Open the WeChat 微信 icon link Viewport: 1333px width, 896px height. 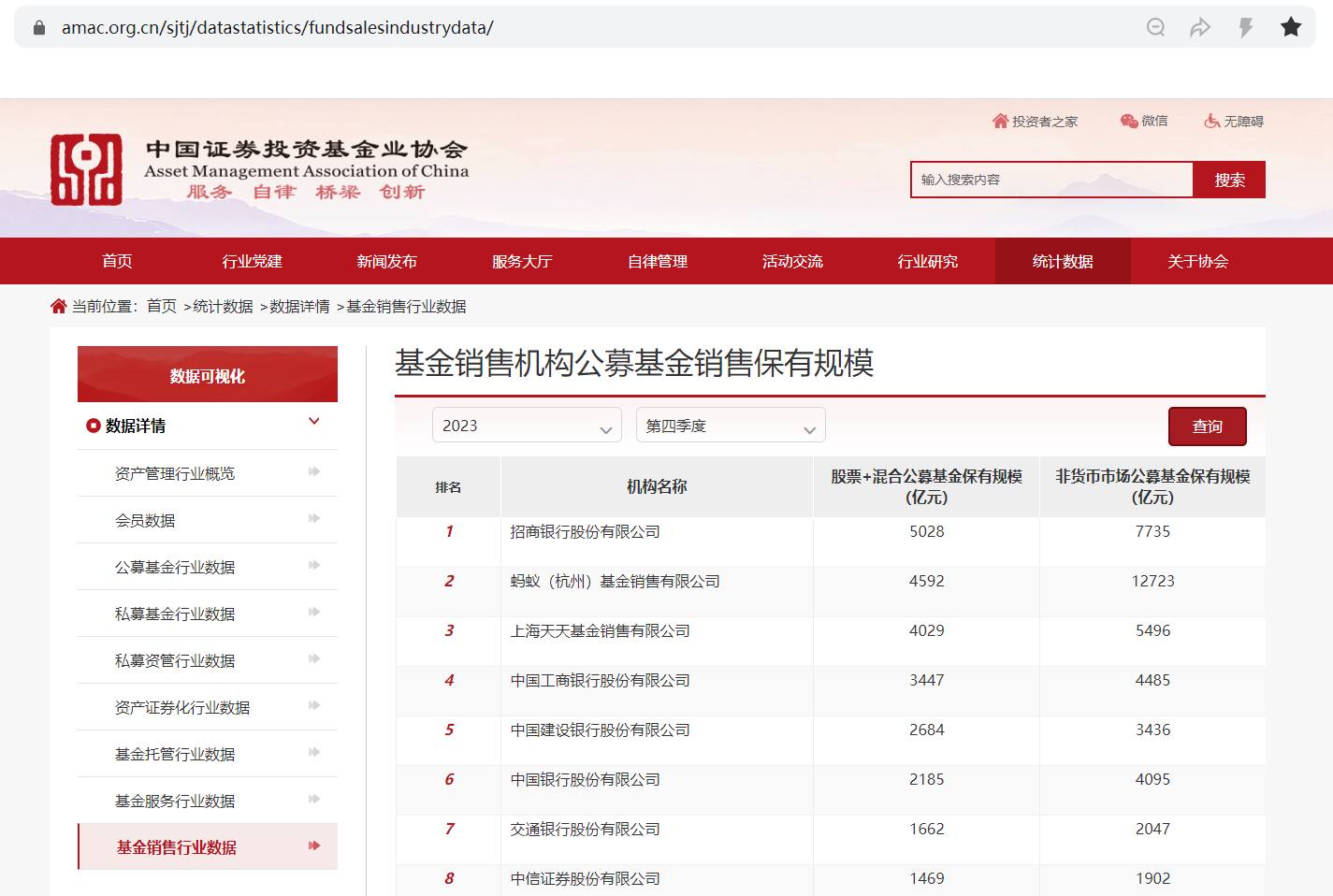coord(1129,121)
